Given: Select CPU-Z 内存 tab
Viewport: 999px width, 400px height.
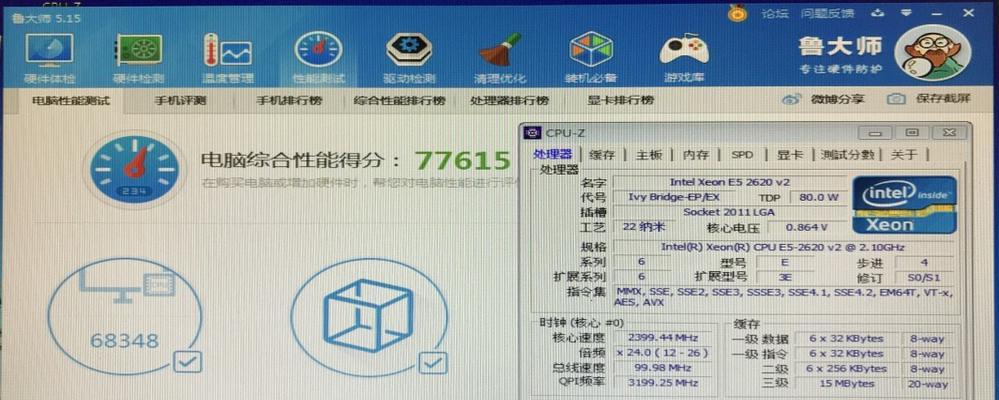Looking at the screenshot, I should 696,155.
